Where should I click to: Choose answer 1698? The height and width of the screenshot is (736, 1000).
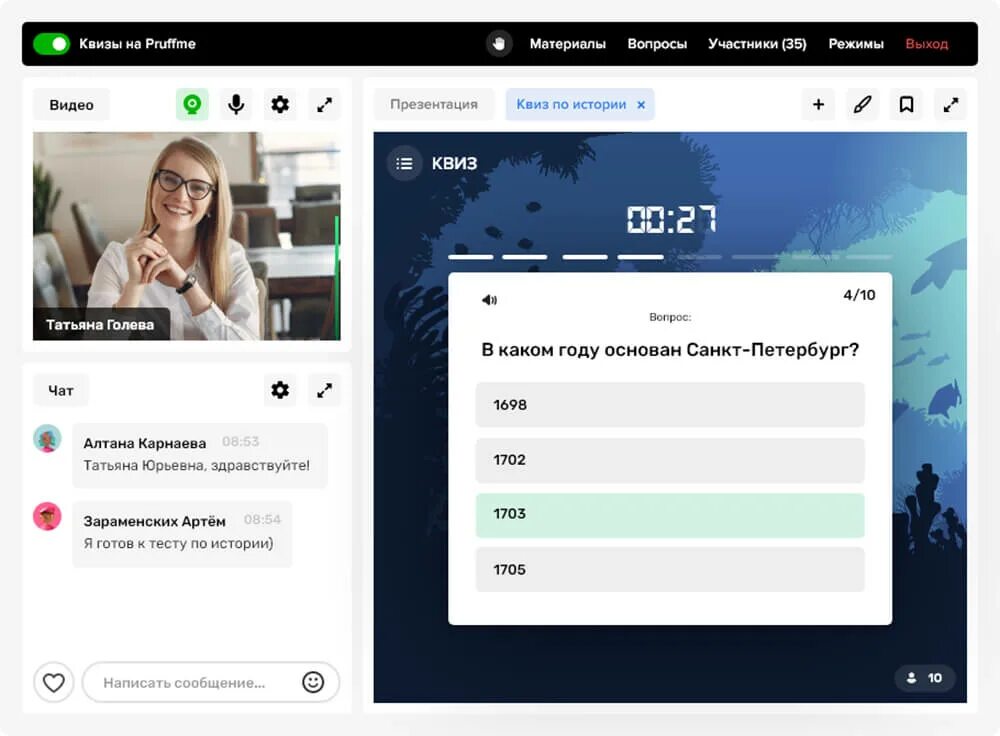click(x=670, y=405)
